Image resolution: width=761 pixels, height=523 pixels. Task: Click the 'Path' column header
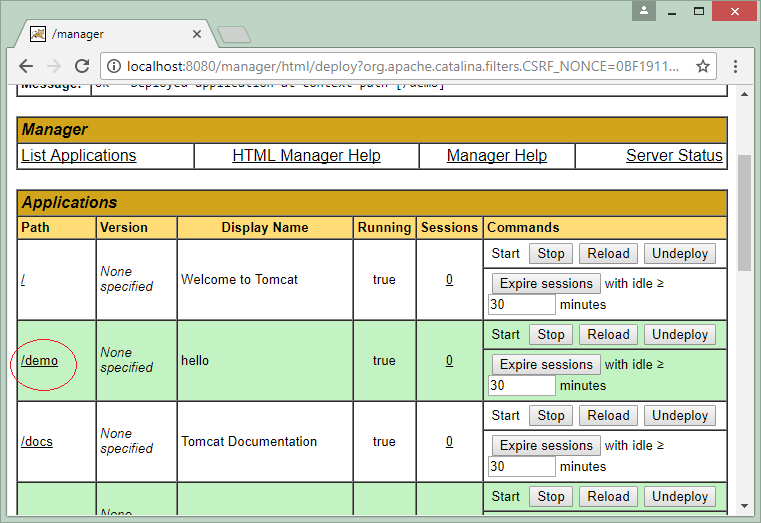pyautogui.click(x=56, y=228)
